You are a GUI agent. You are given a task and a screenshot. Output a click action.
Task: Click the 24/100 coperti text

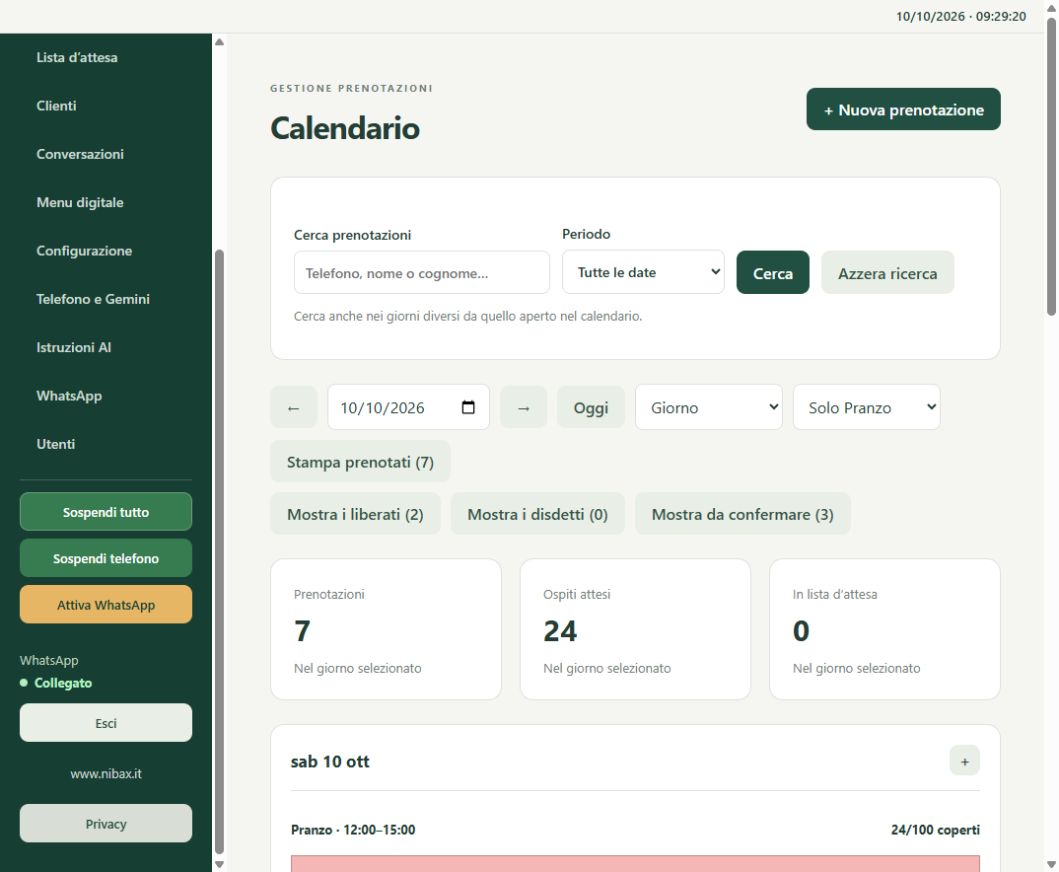click(x=935, y=830)
